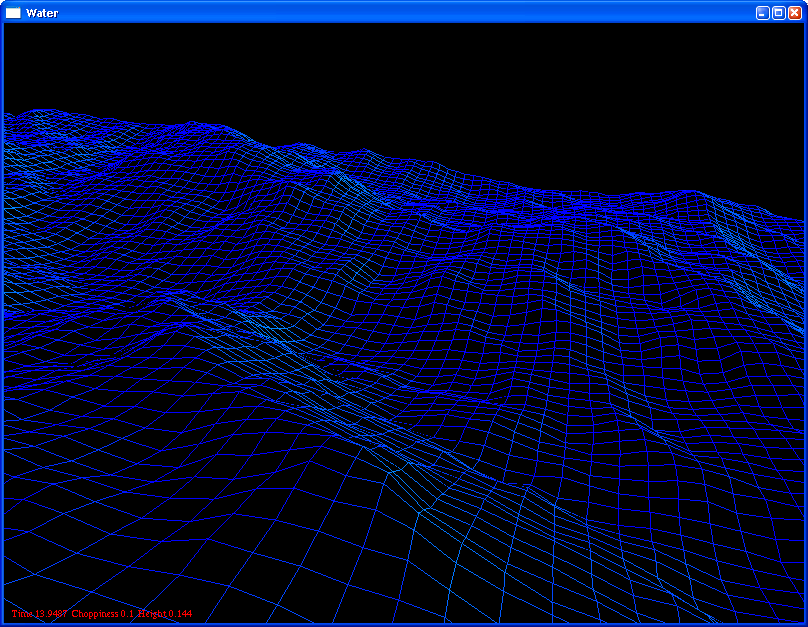Maximize the Water window

tap(778, 13)
